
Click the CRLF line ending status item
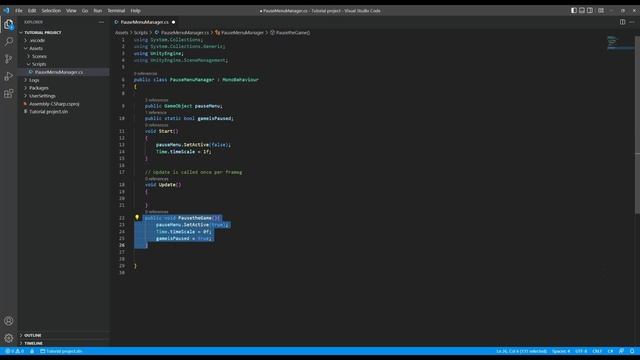(x=597, y=351)
